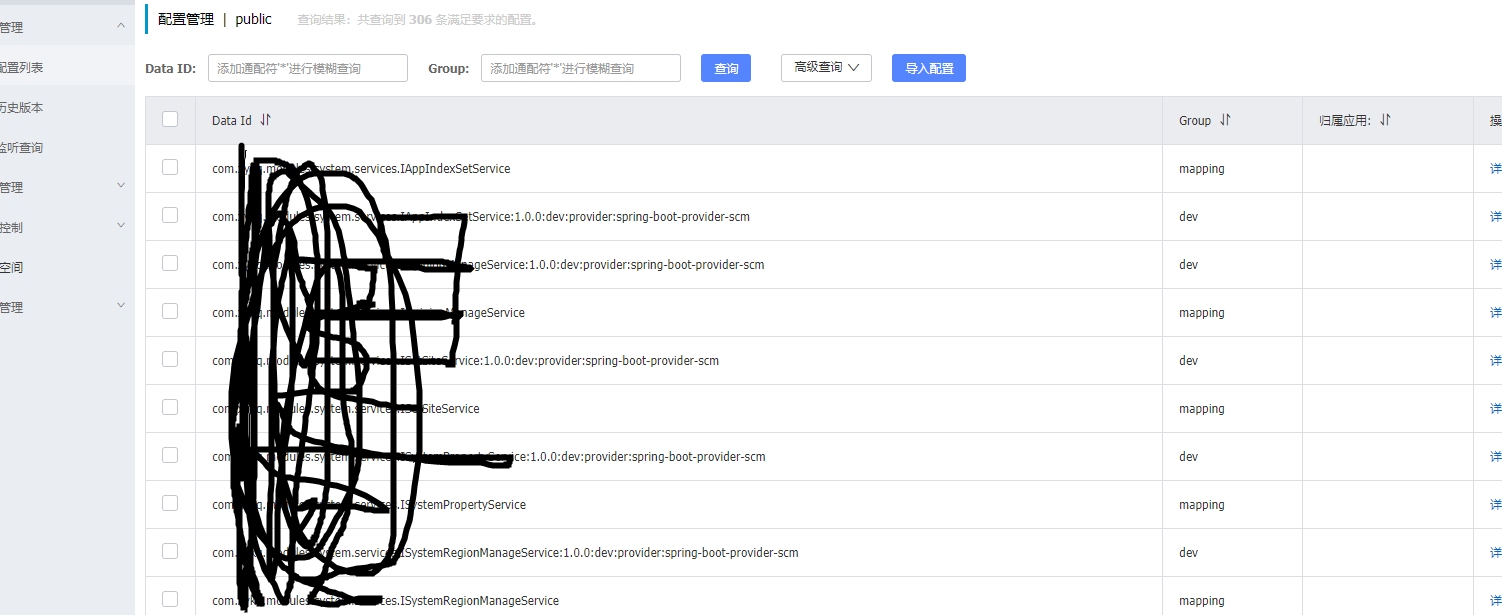The width and height of the screenshot is (1502, 615).
Task: Click Data Id ending services.IAppIndexSetService
Action: (361, 169)
